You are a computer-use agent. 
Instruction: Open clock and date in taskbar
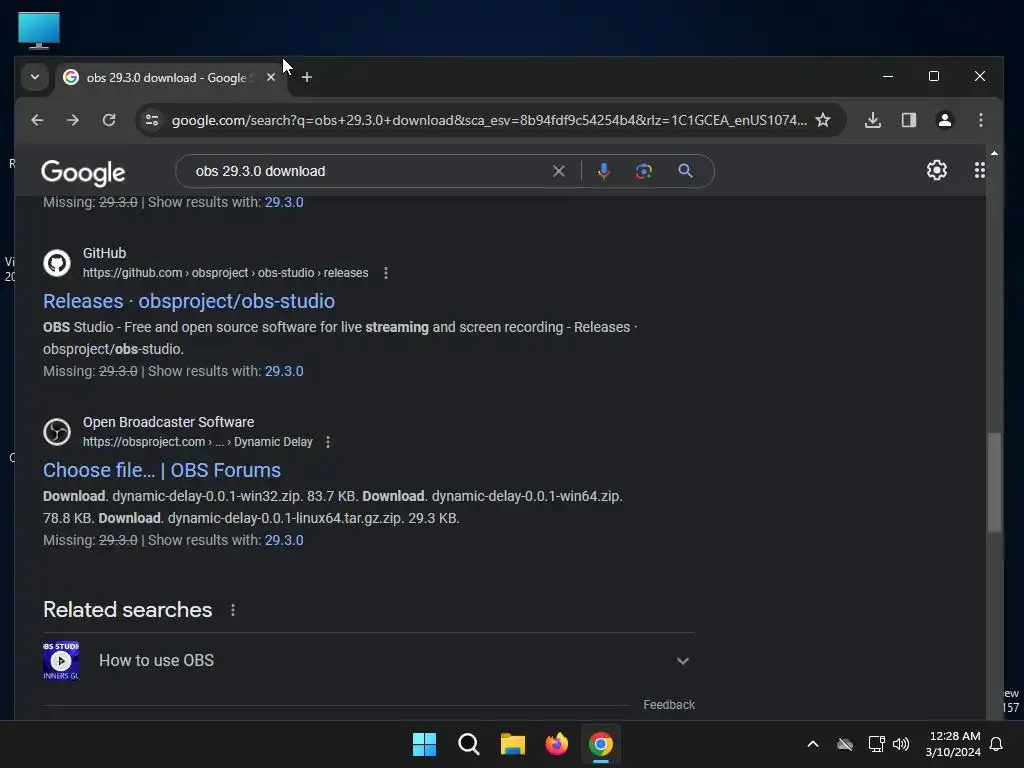953,744
